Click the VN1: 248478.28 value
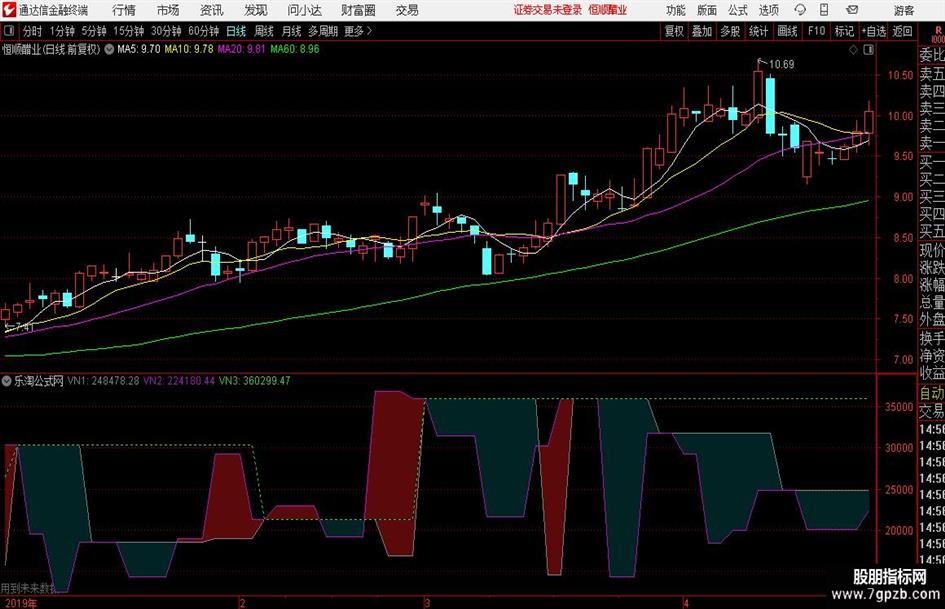945x609 pixels. click(103, 381)
